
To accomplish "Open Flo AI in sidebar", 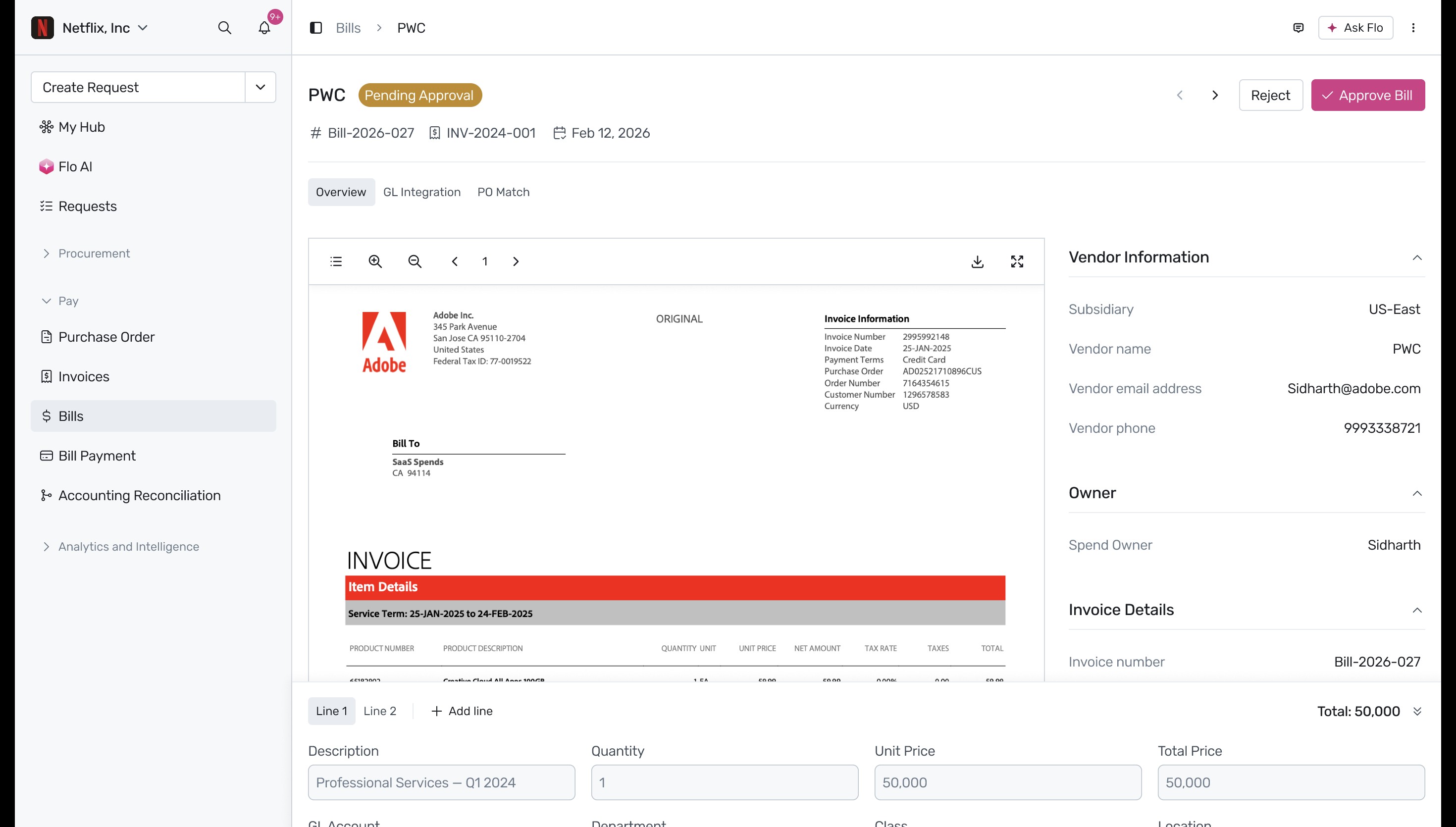I will pos(154,166).
